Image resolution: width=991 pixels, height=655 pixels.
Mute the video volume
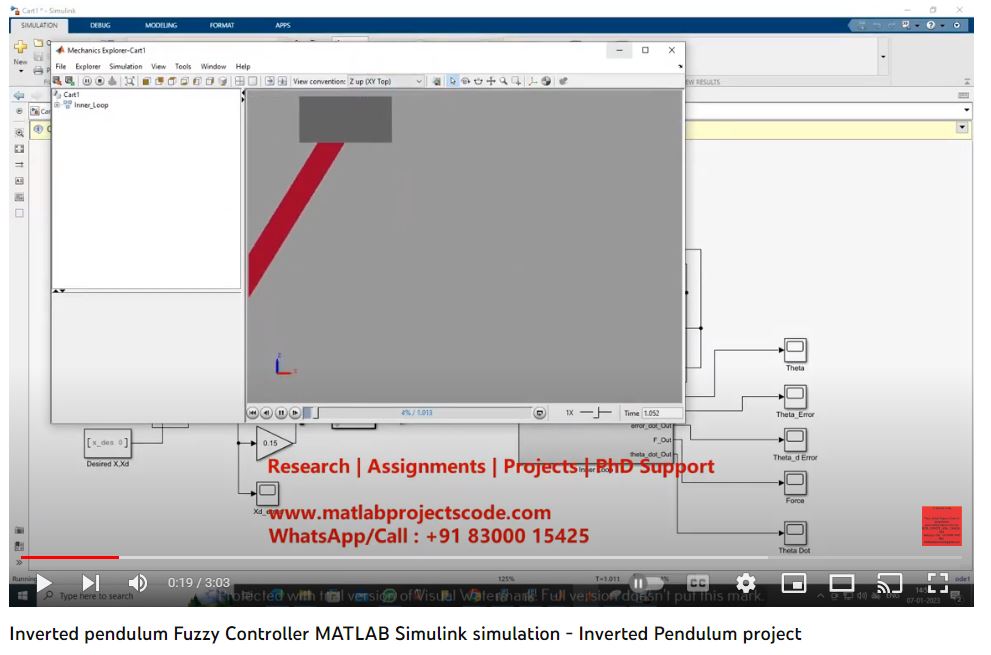pyautogui.click(x=138, y=582)
